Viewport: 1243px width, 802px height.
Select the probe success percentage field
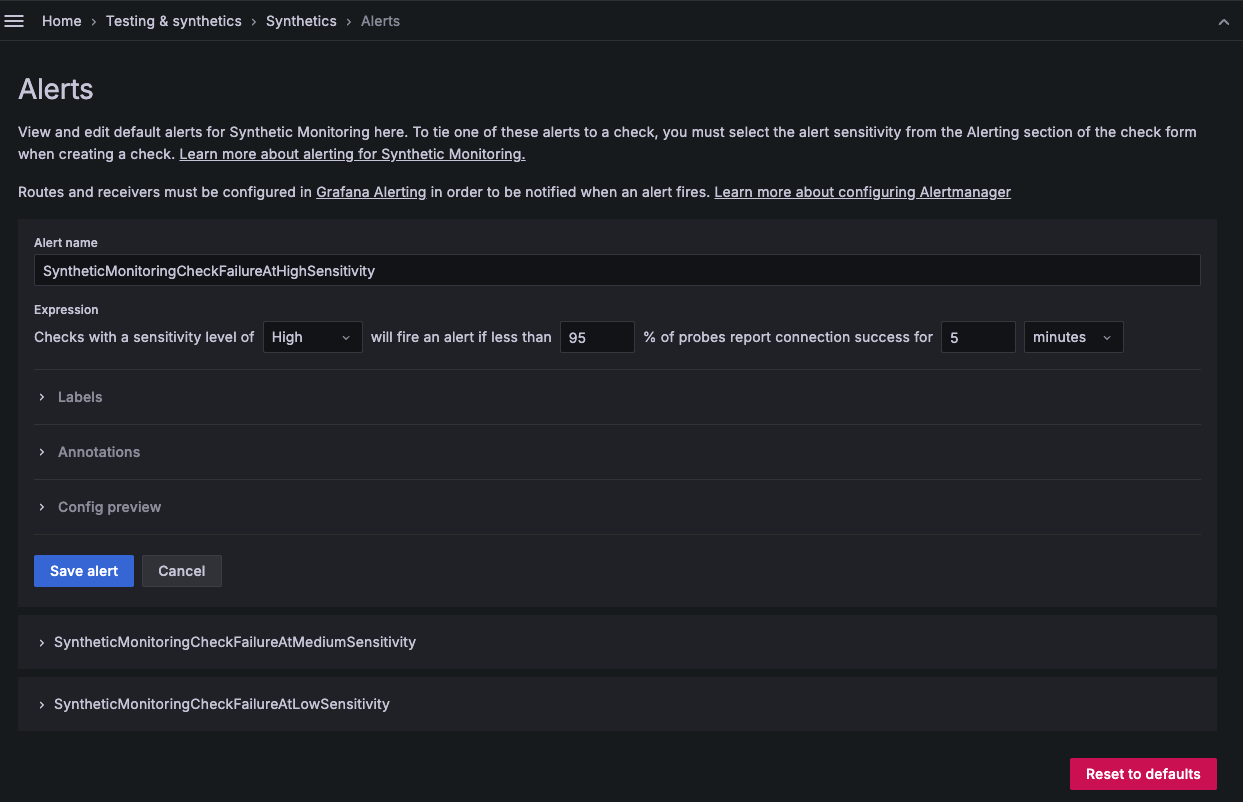coord(596,337)
